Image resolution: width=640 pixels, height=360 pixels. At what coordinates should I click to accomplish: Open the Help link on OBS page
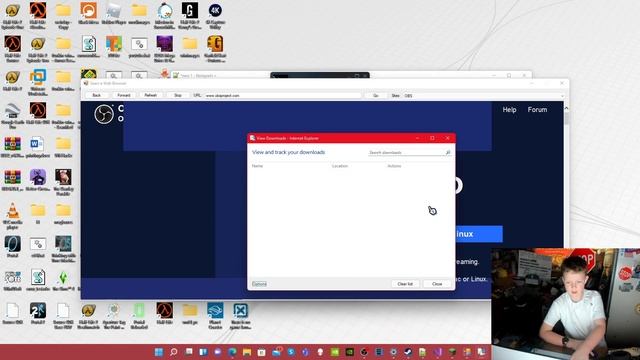[x=509, y=109]
